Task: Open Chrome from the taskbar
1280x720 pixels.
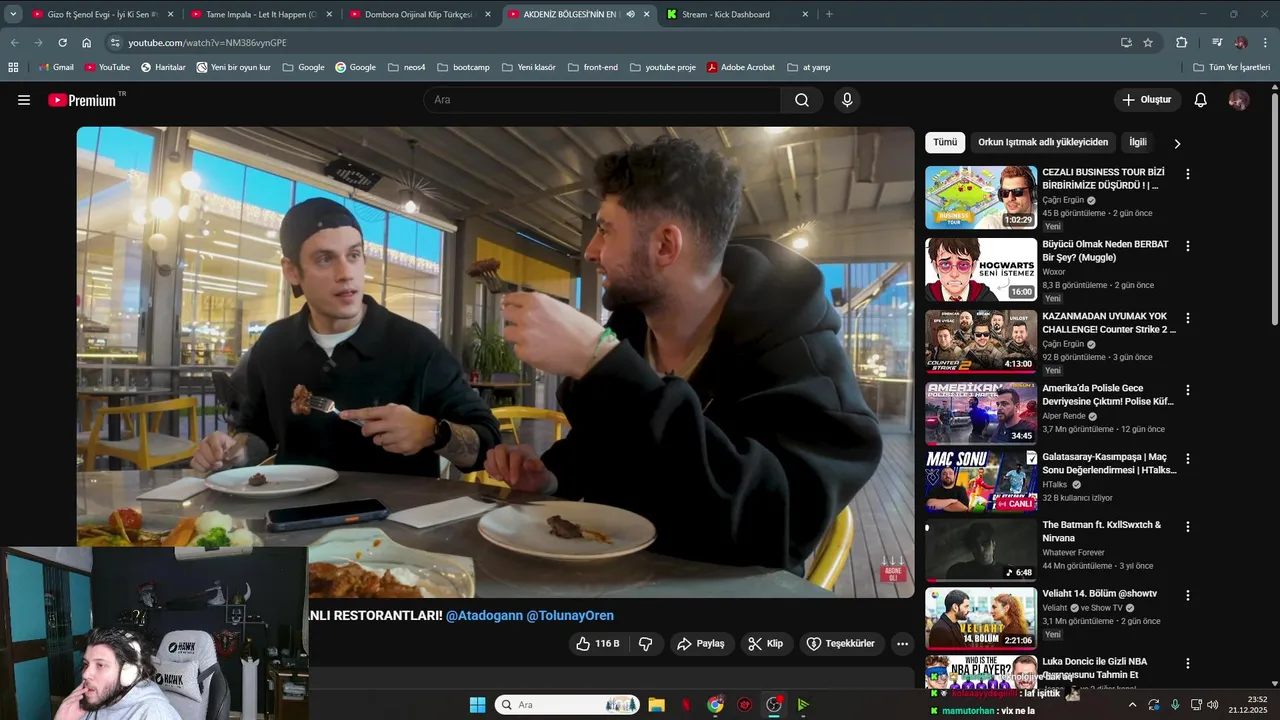Action: tap(715, 705)
